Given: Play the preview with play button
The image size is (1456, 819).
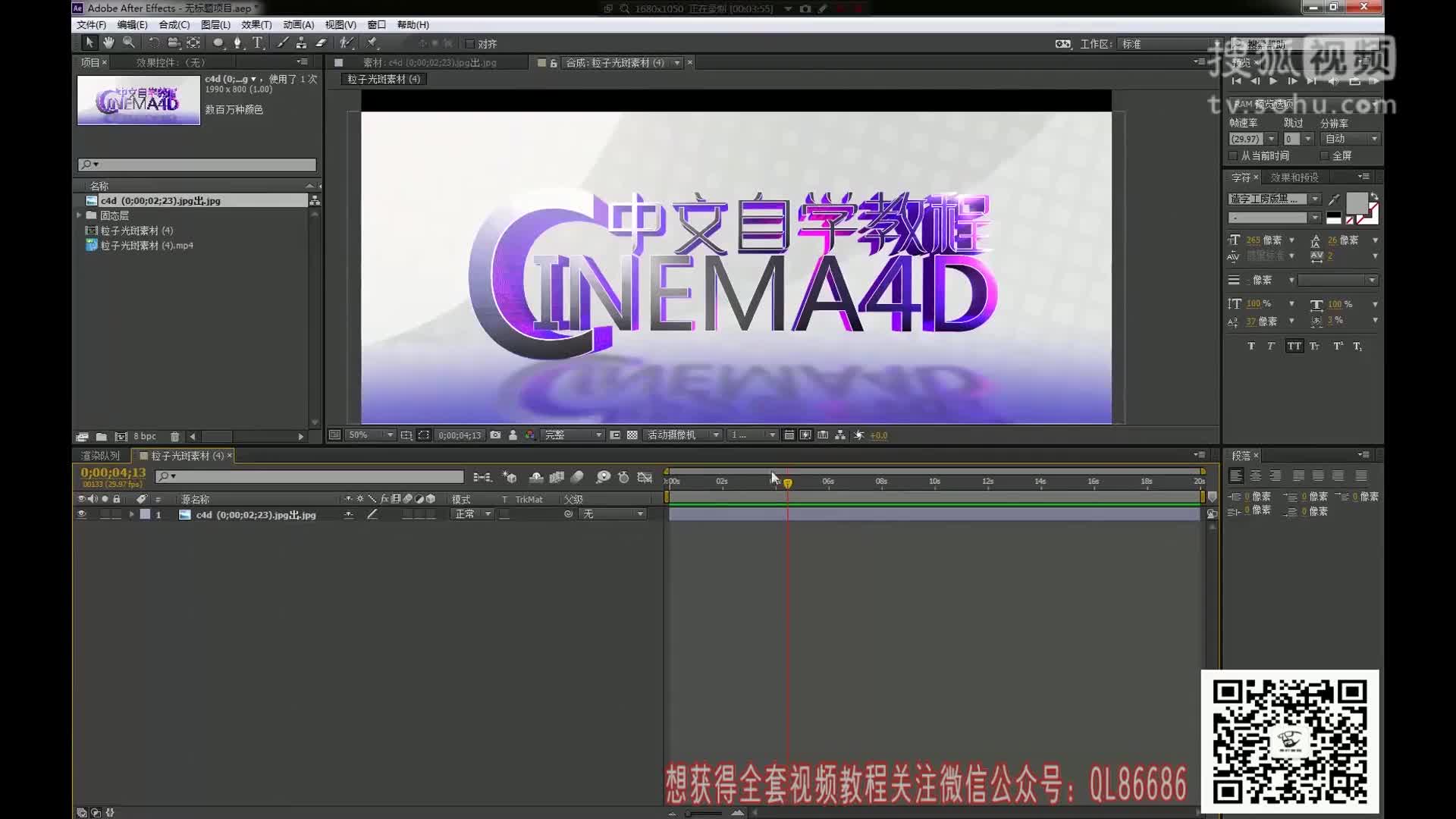Looking at the screenshot, I should tap(1273, 81).
